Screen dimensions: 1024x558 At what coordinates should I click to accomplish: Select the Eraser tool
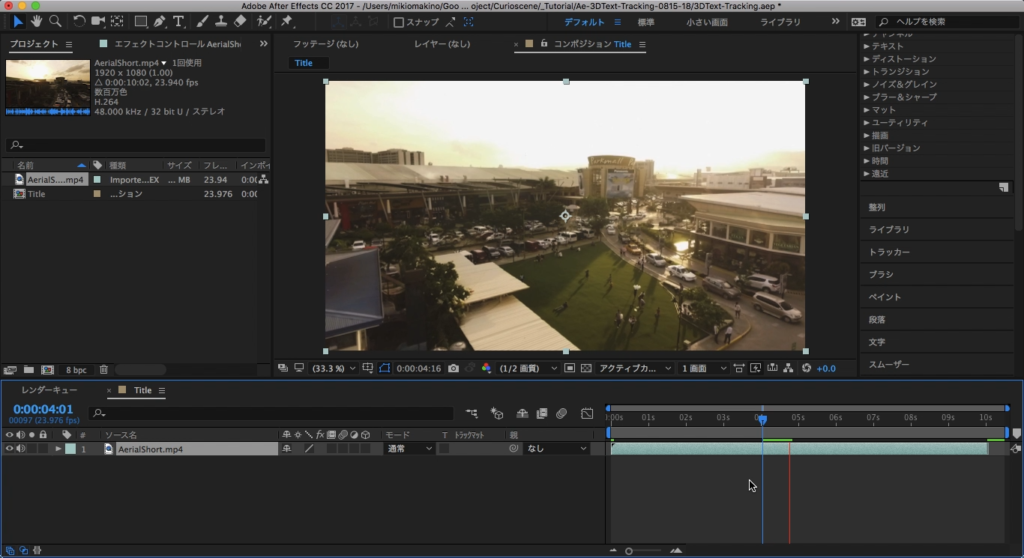pyautogui.click(x=240, y=21)
